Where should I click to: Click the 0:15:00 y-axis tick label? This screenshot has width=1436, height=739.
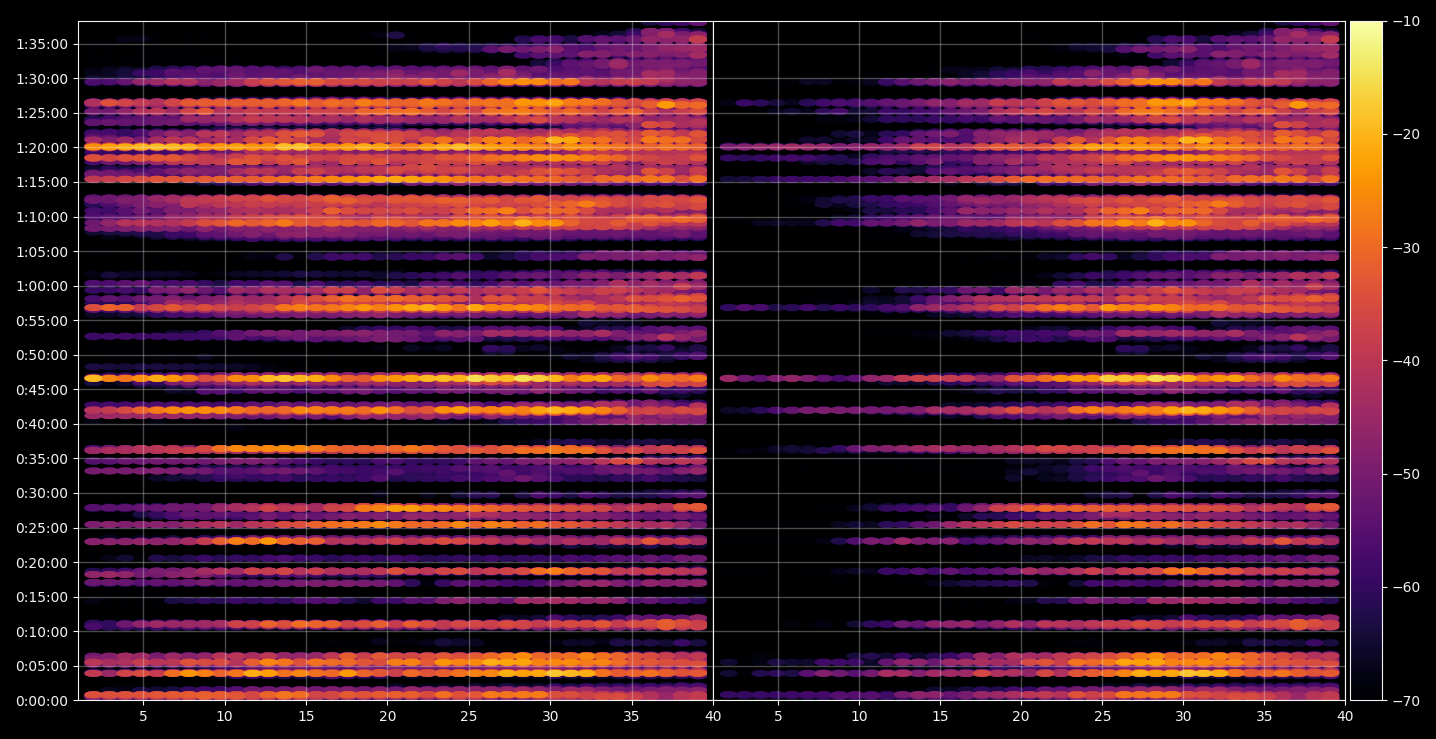click(x=42, y=597)
